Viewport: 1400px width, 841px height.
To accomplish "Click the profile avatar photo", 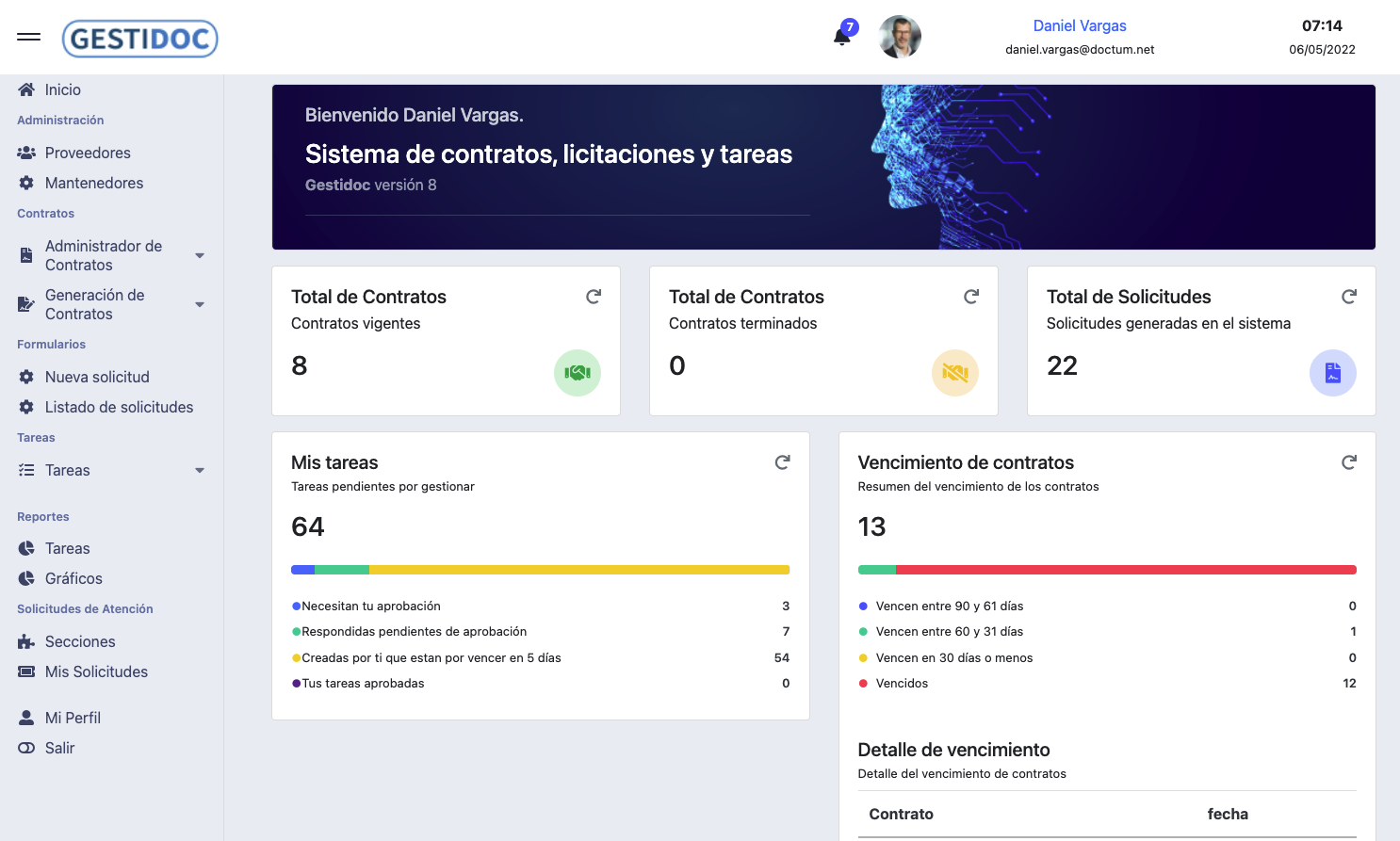I will tap(900, 37).
